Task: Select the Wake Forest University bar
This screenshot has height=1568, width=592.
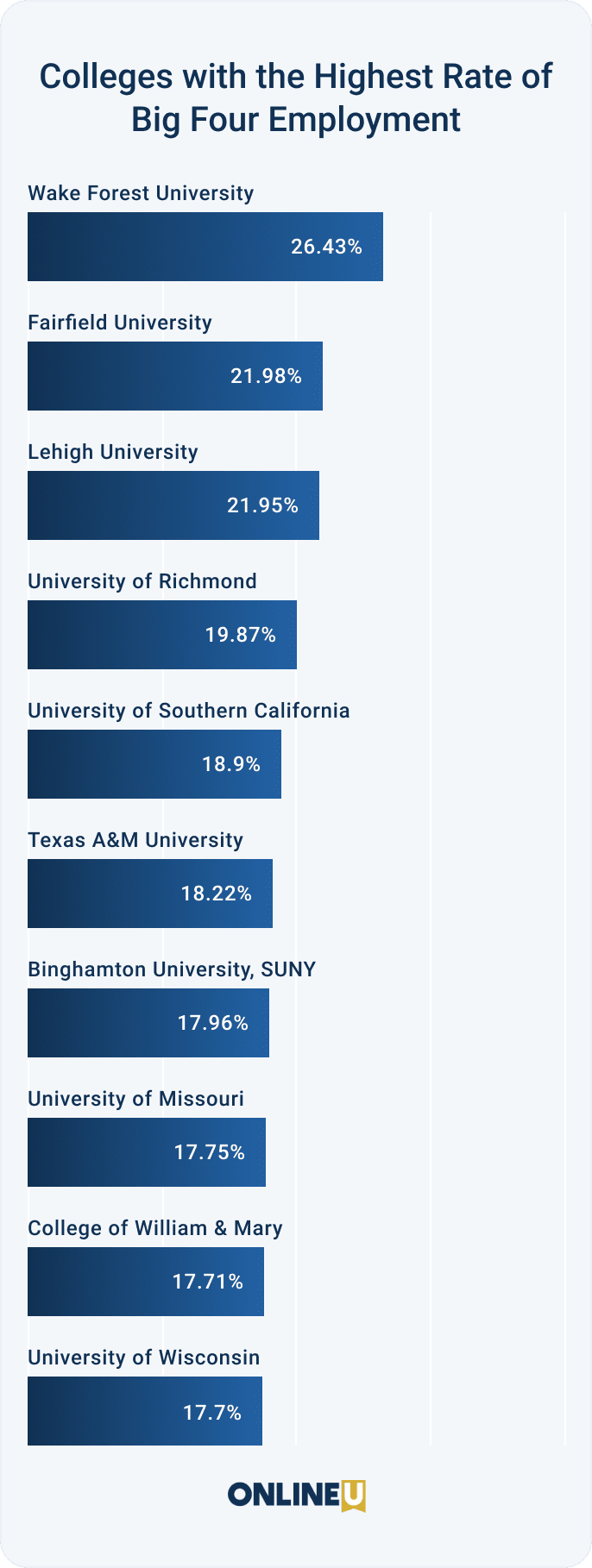Action: [205, 247]
